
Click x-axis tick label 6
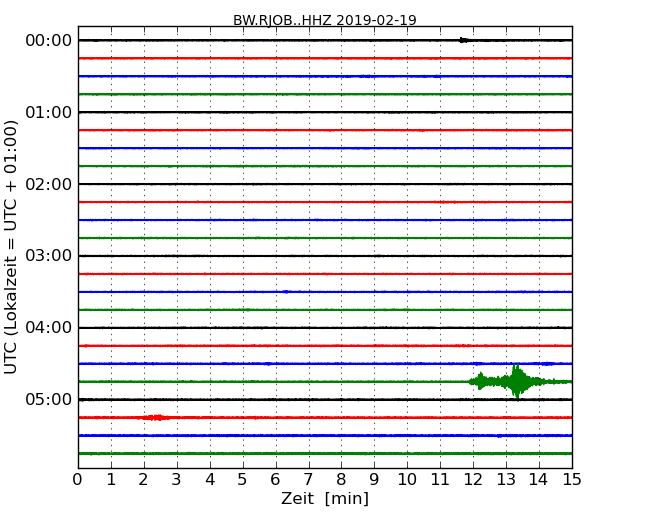coord(275,480)
